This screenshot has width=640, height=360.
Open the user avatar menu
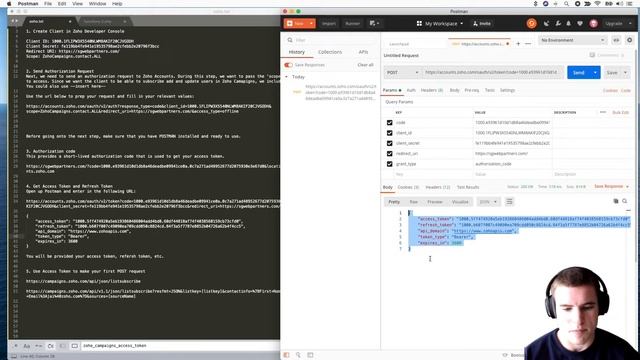[x=593, y=24]
